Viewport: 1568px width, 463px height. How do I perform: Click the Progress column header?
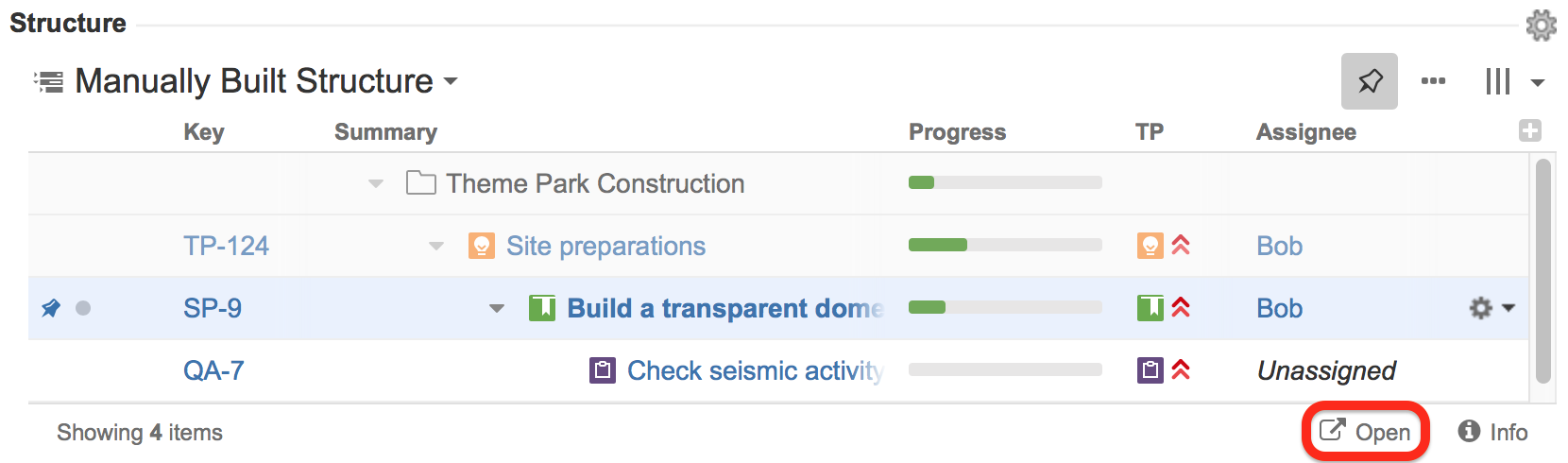click(957, 132)
